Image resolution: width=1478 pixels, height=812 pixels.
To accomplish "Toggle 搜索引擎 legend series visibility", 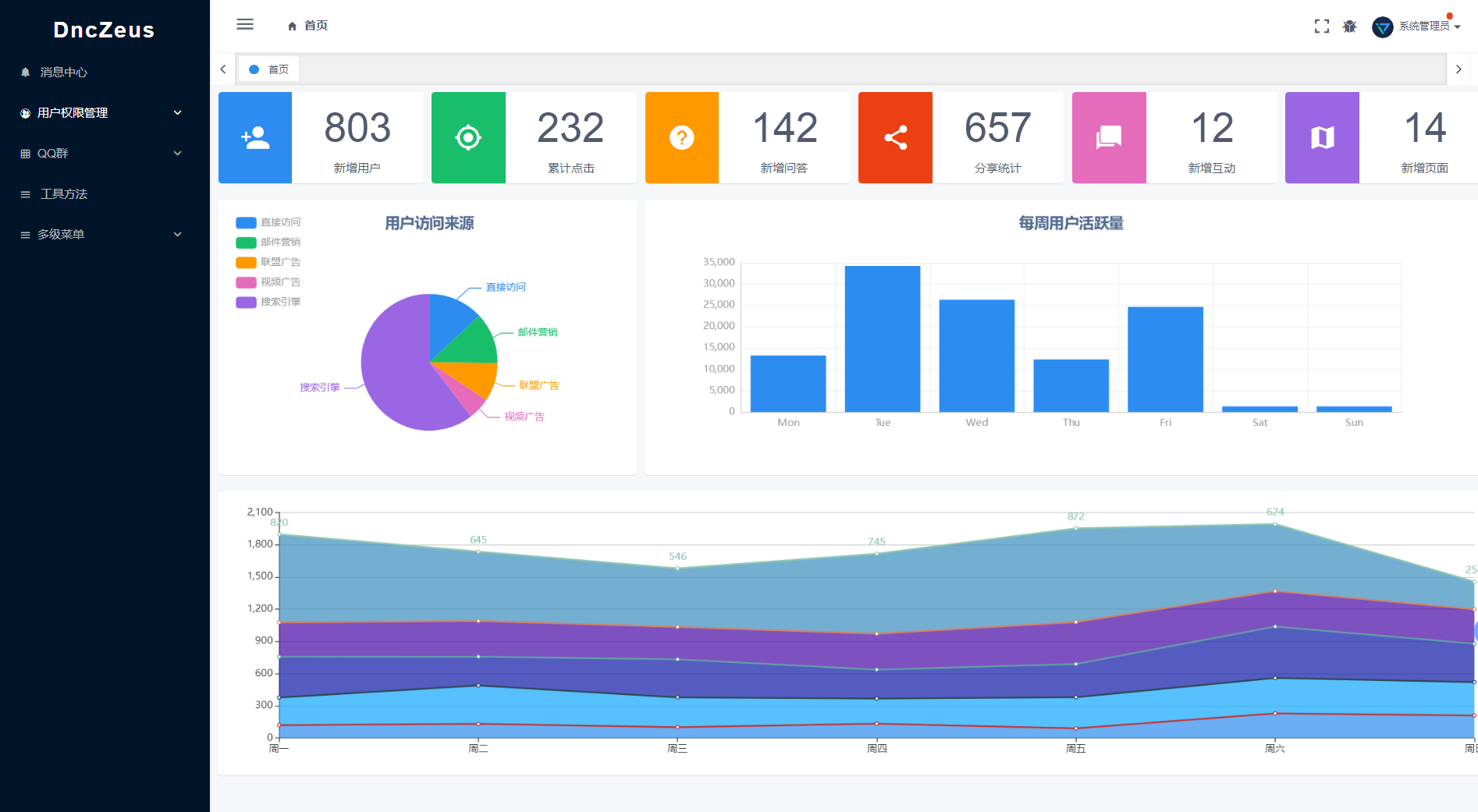I will [268, 302].
